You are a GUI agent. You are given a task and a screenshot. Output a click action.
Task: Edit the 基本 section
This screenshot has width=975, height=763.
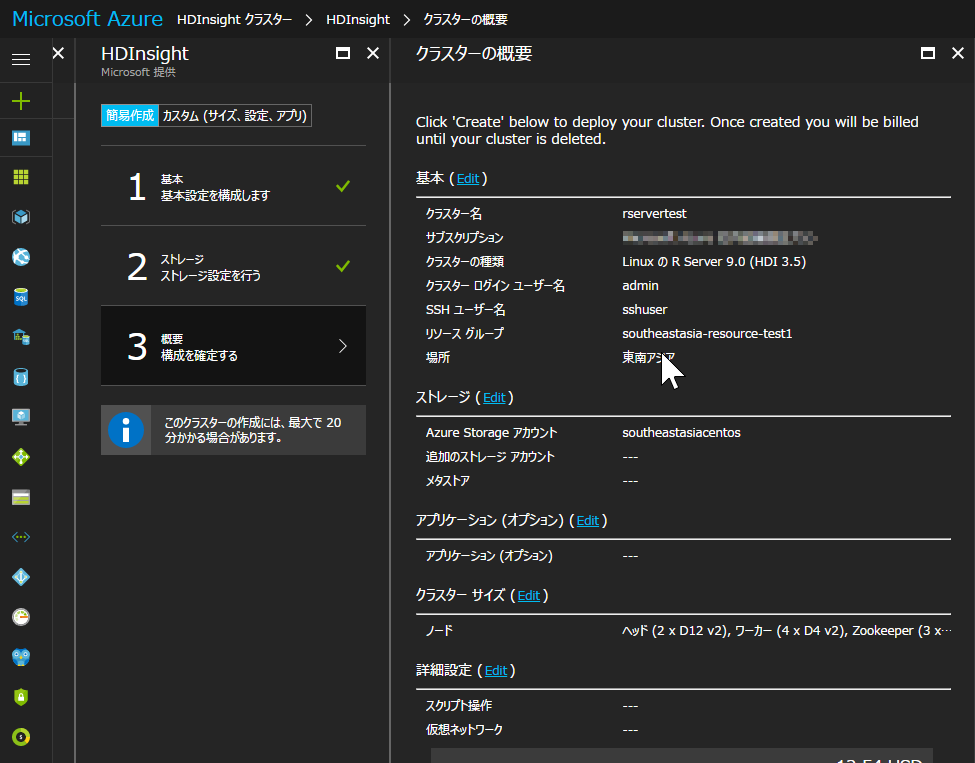468,179
